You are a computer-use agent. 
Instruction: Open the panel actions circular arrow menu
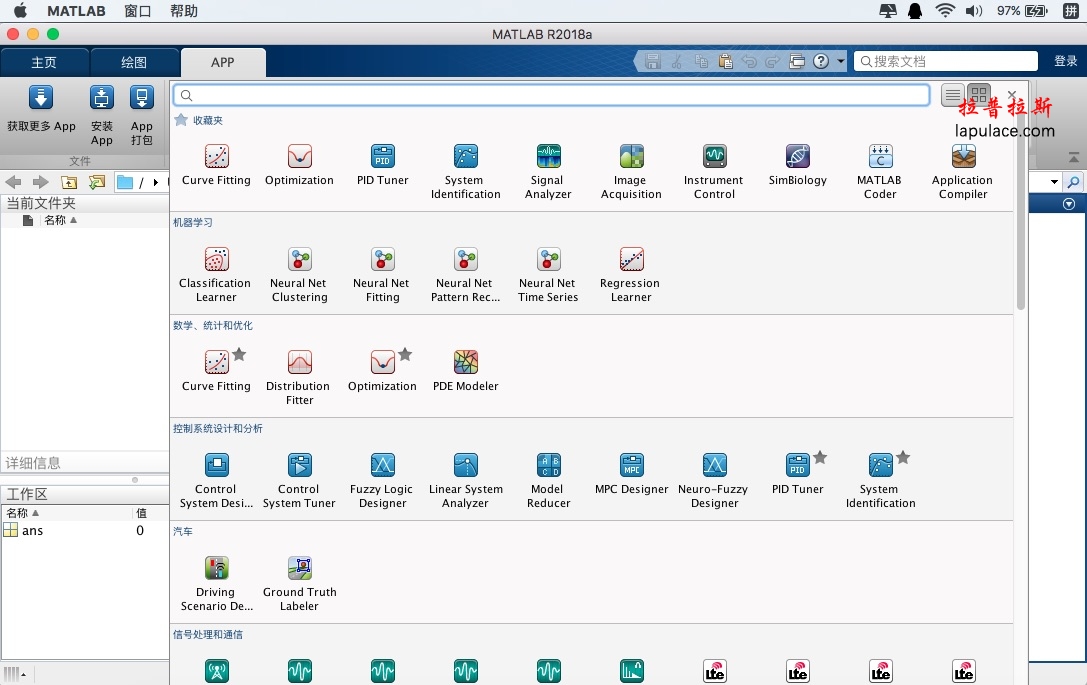point(1069,204)
